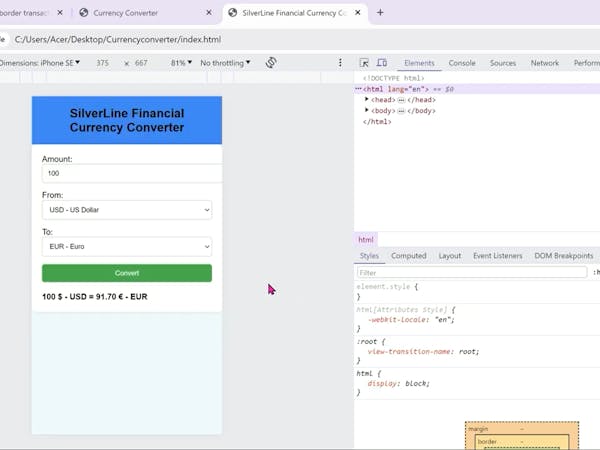Open the To currency EUR dropdown
The height and width of the screenshot is (450, 600).
[127, 246]
